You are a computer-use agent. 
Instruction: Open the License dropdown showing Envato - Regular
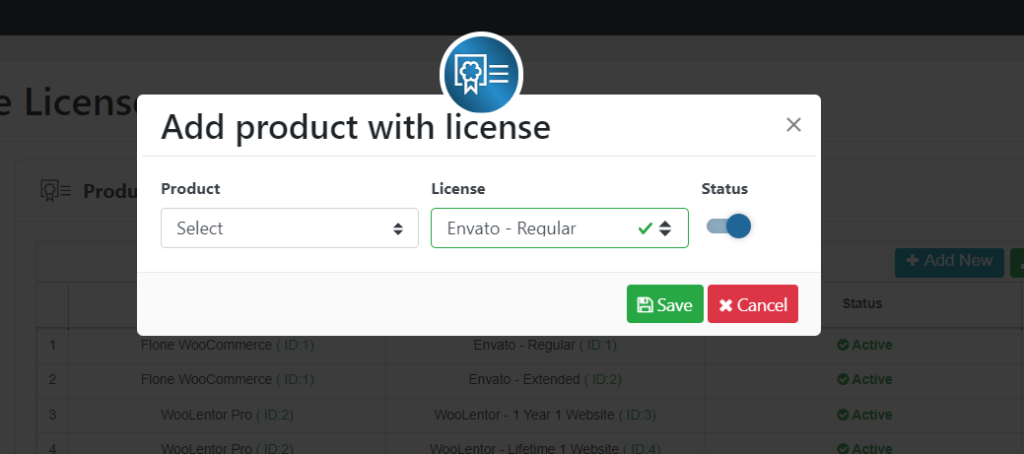pyautogui.click(x=560, y=228)
